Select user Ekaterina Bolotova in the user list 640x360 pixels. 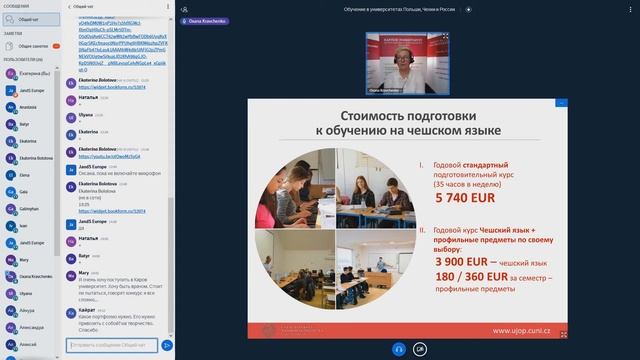(x=29, y=158)
